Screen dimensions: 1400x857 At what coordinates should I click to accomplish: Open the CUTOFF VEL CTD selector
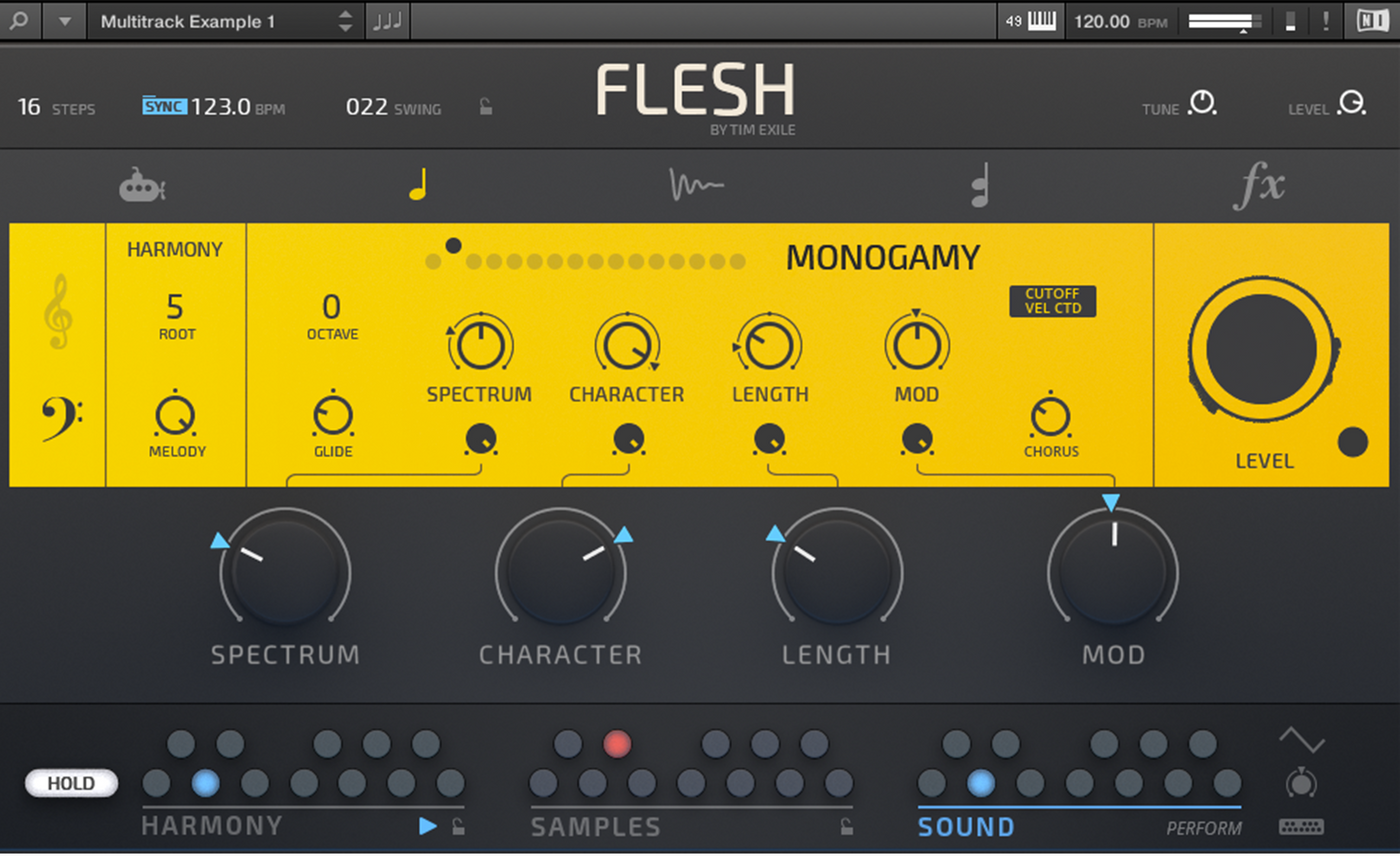click(x=1052, y=301)
